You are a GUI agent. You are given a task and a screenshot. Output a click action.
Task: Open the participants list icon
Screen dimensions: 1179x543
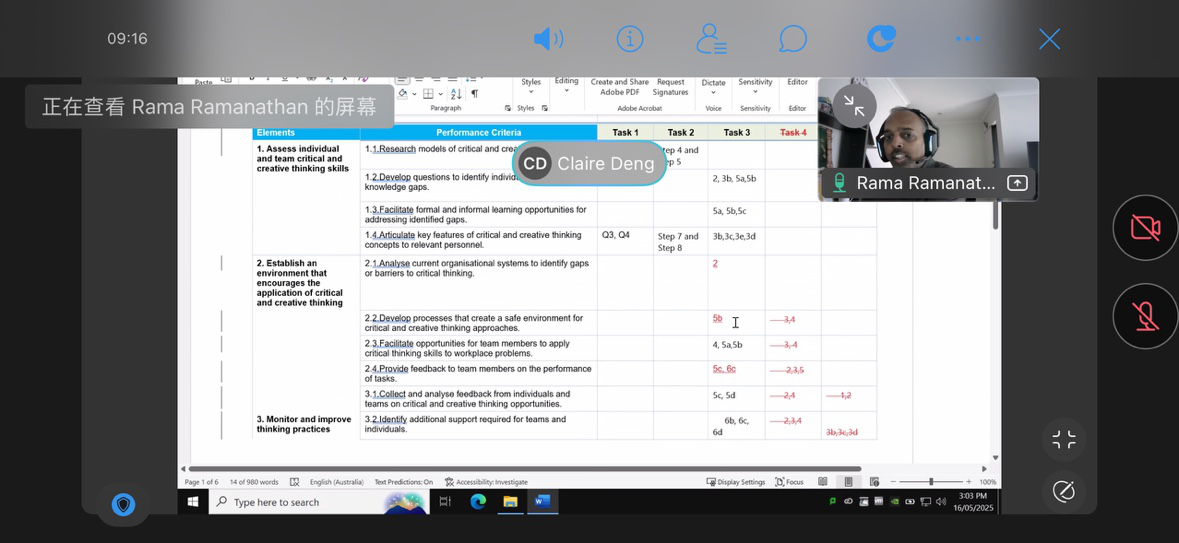[x=711, y=39]
